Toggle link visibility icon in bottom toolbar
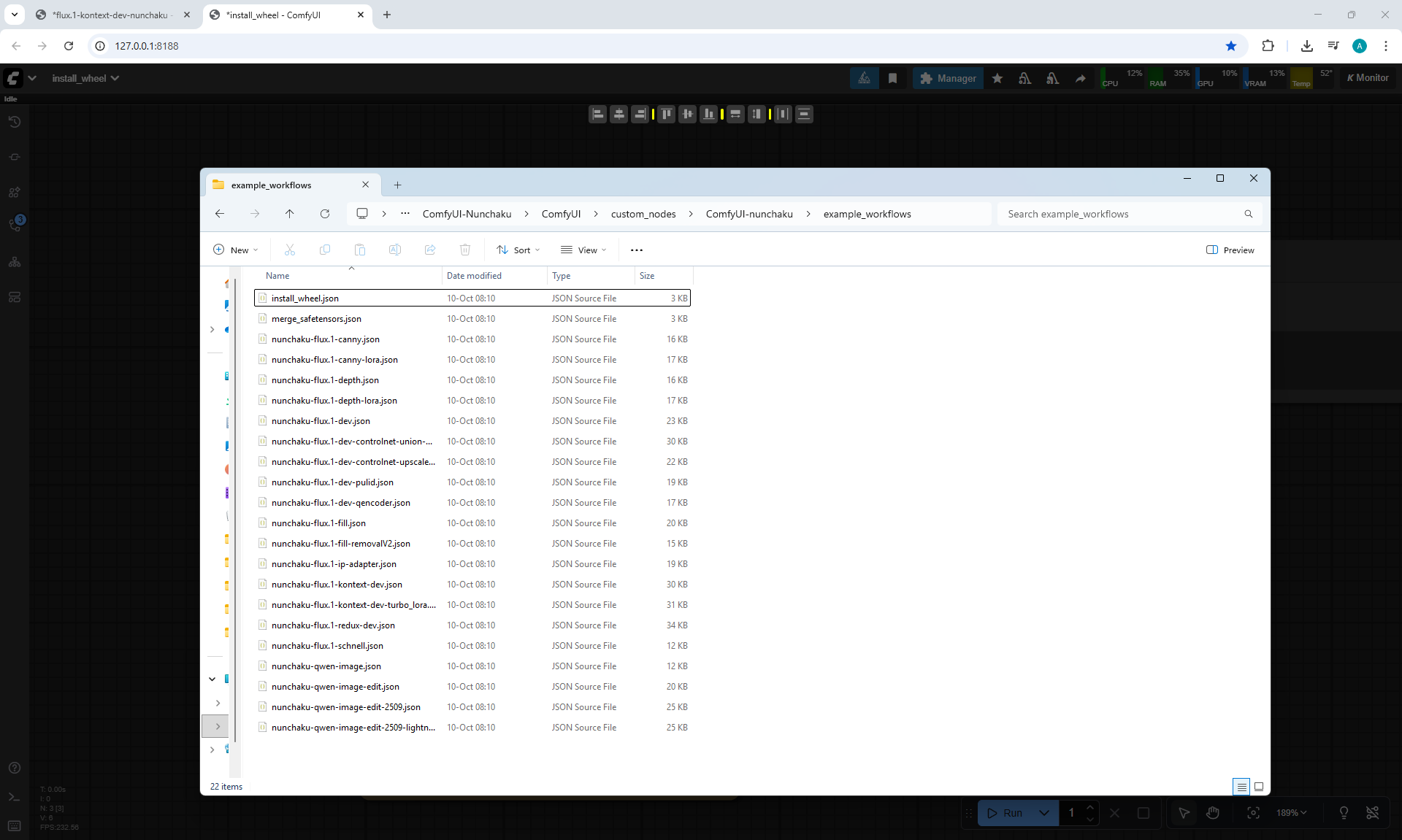The image size is (1402, 840). [x=1373, y=812]
